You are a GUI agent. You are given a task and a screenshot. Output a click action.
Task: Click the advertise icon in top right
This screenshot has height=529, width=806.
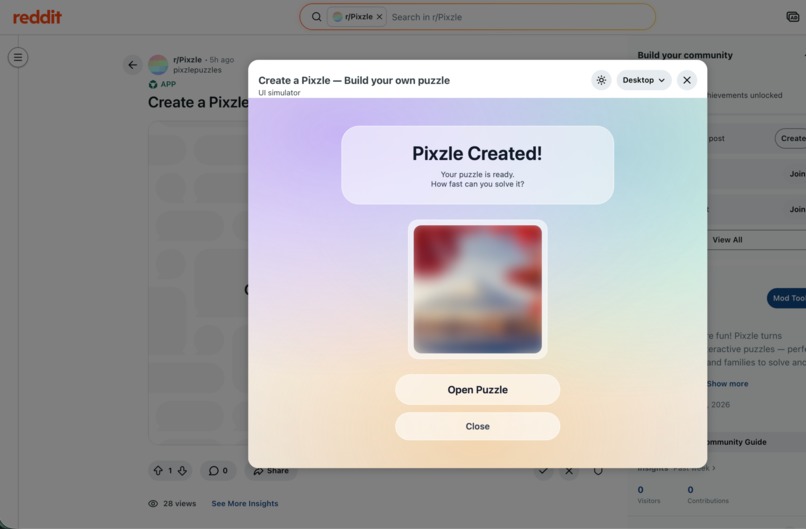(793, 17)
